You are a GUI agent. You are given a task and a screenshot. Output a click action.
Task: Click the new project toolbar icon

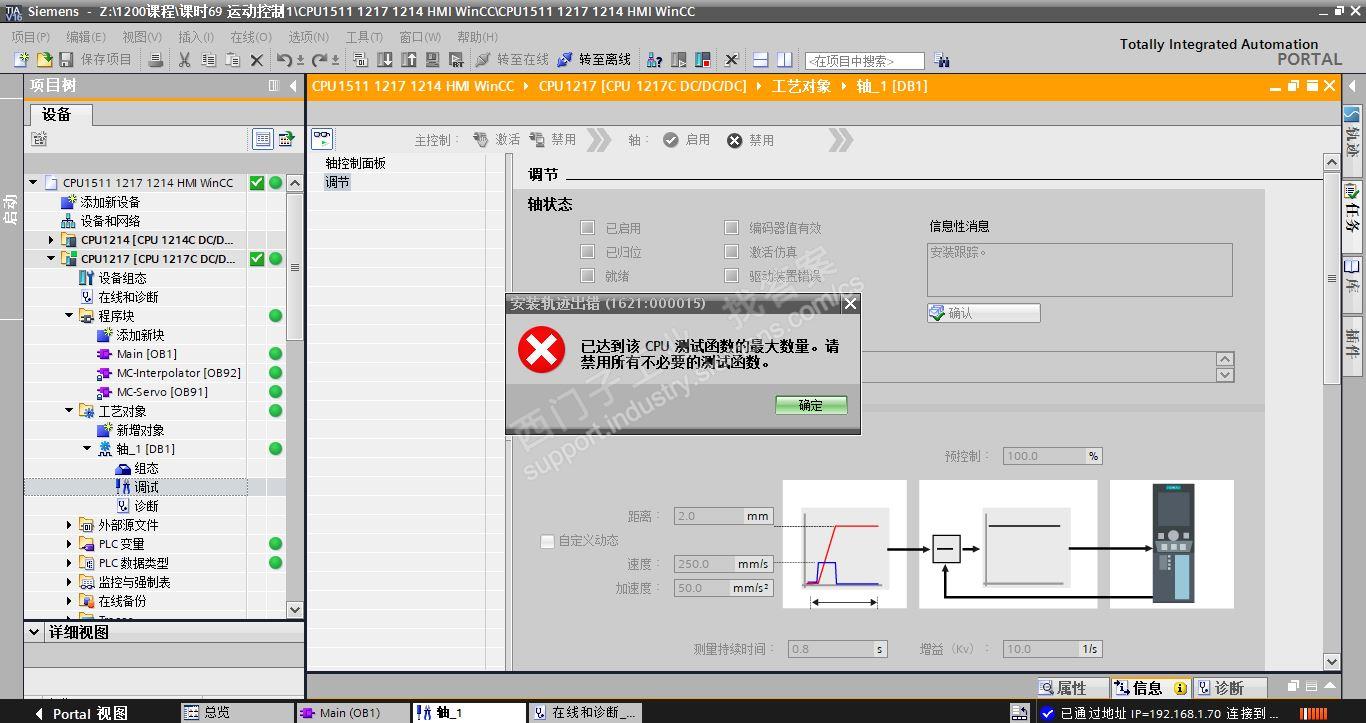click(21, 60)
